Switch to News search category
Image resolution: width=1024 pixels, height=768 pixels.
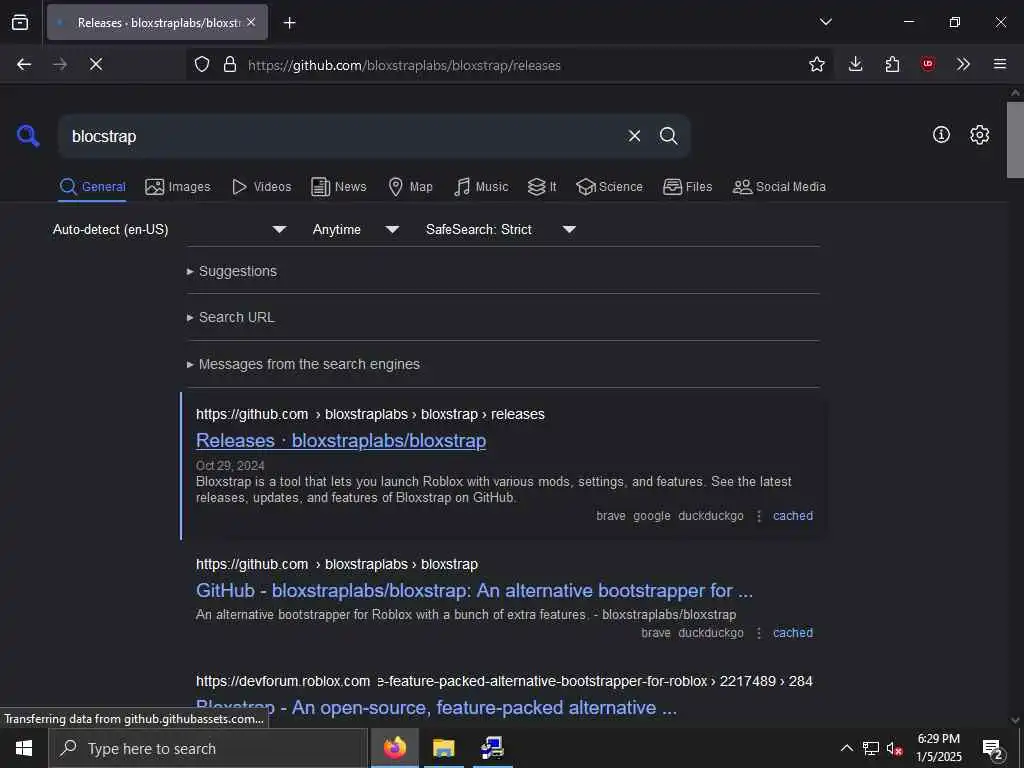(339, 187)
